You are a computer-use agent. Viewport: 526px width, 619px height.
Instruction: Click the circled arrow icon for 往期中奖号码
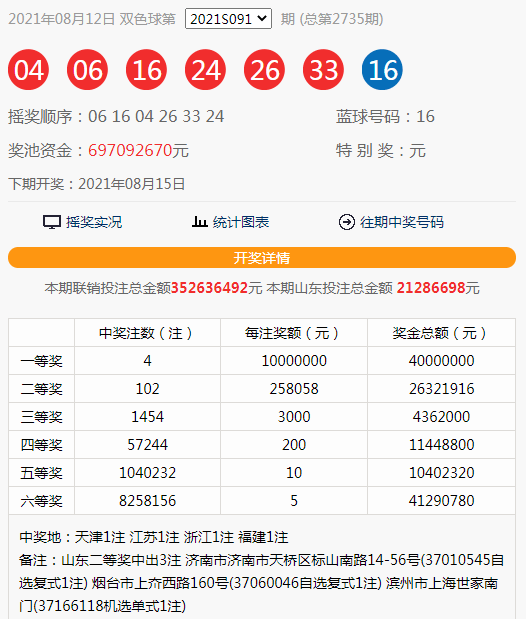347,222
